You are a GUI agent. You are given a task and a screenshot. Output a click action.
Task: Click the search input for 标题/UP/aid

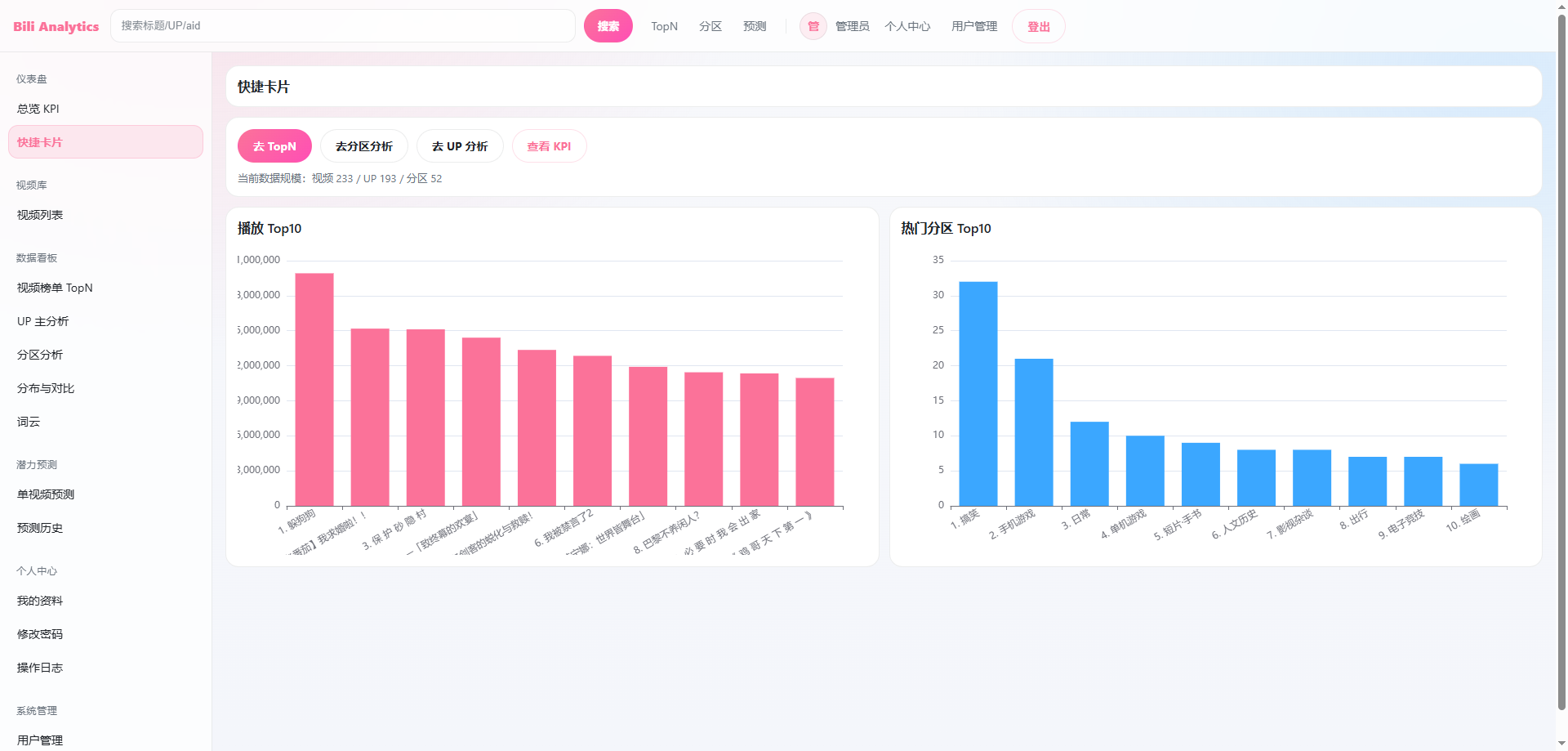pyautogui.click(x=343, y=26)
